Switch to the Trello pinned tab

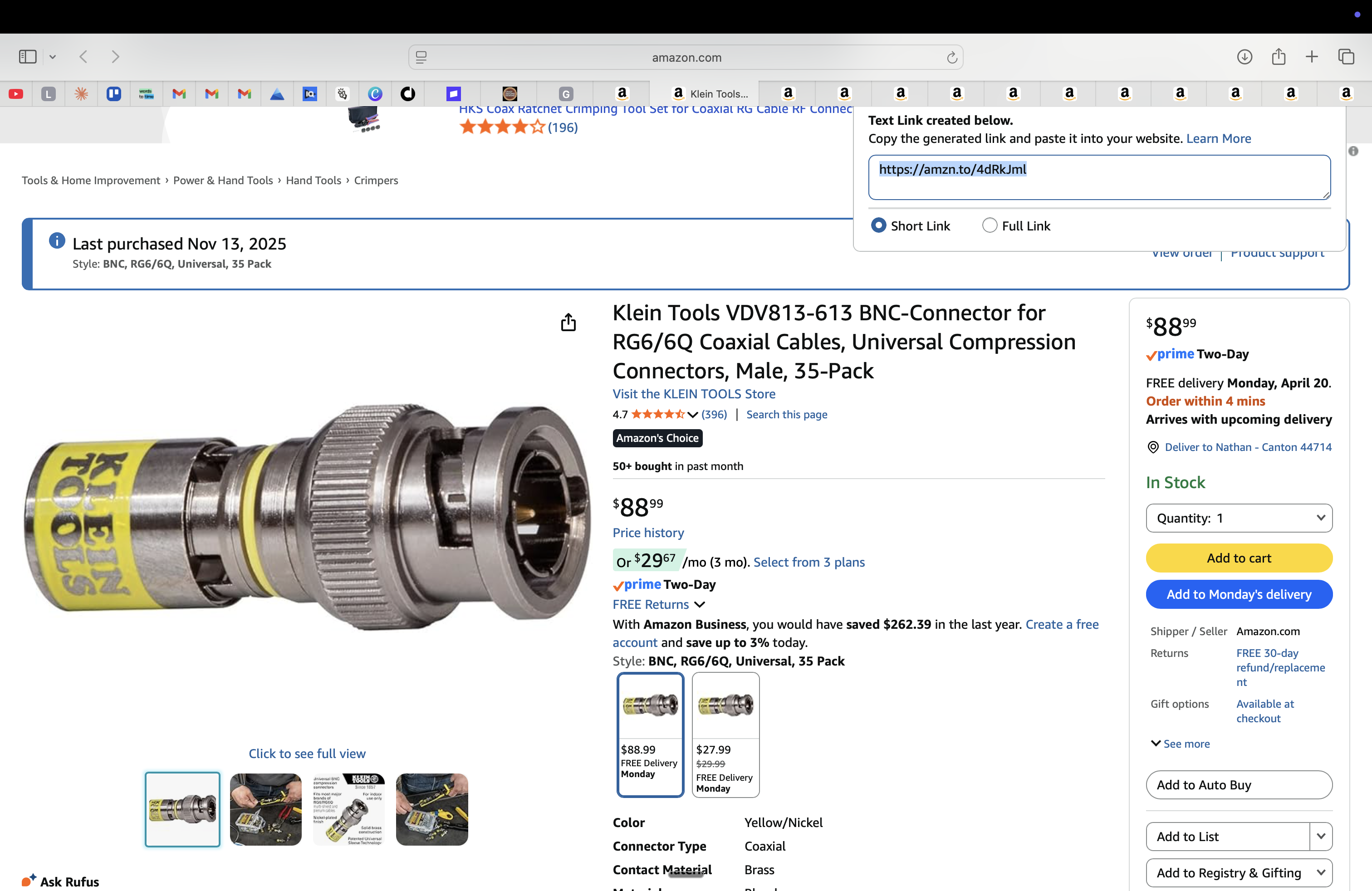pyautogui.click(x=113, y=93)
